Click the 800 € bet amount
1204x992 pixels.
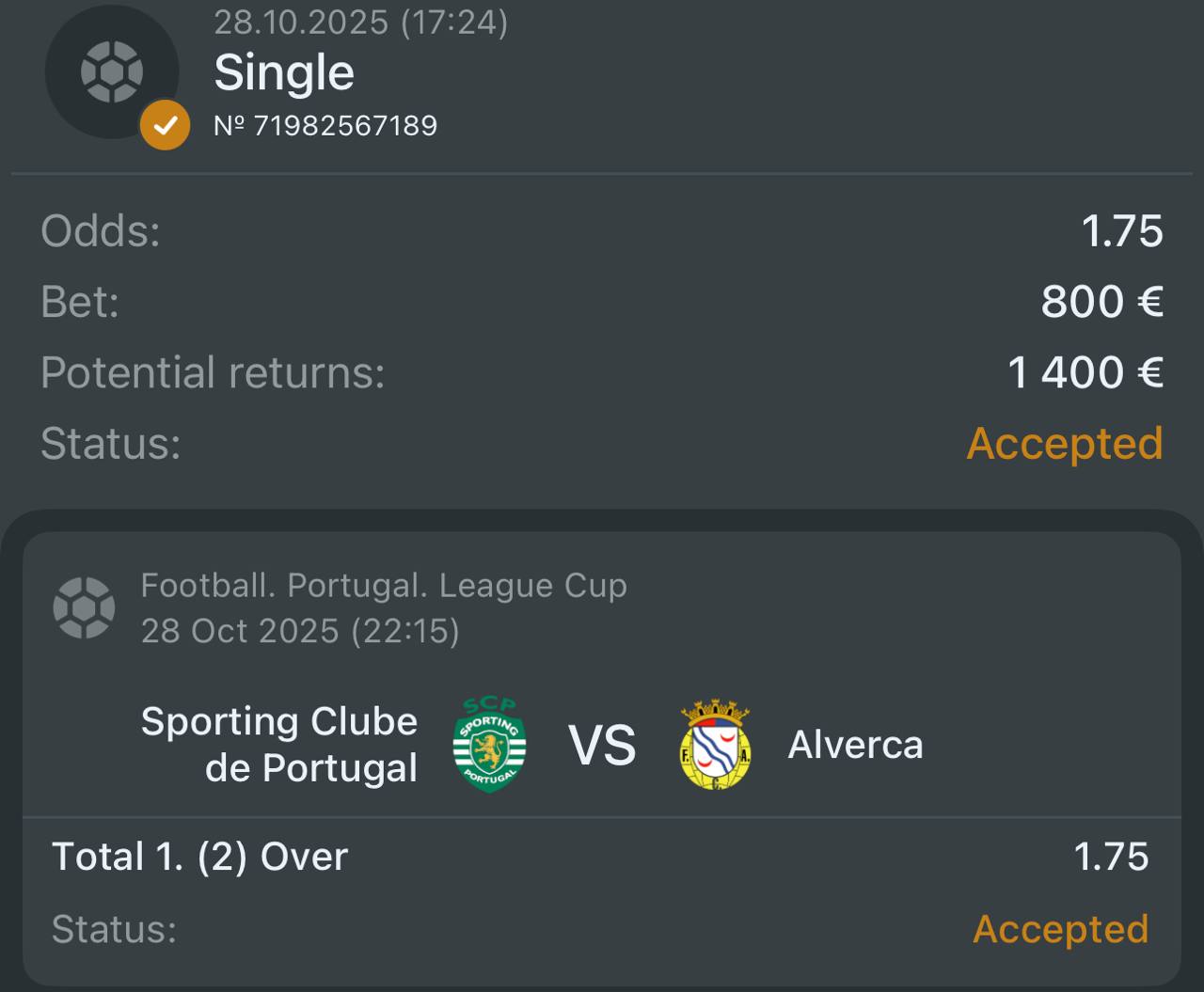coord(1101,302)
